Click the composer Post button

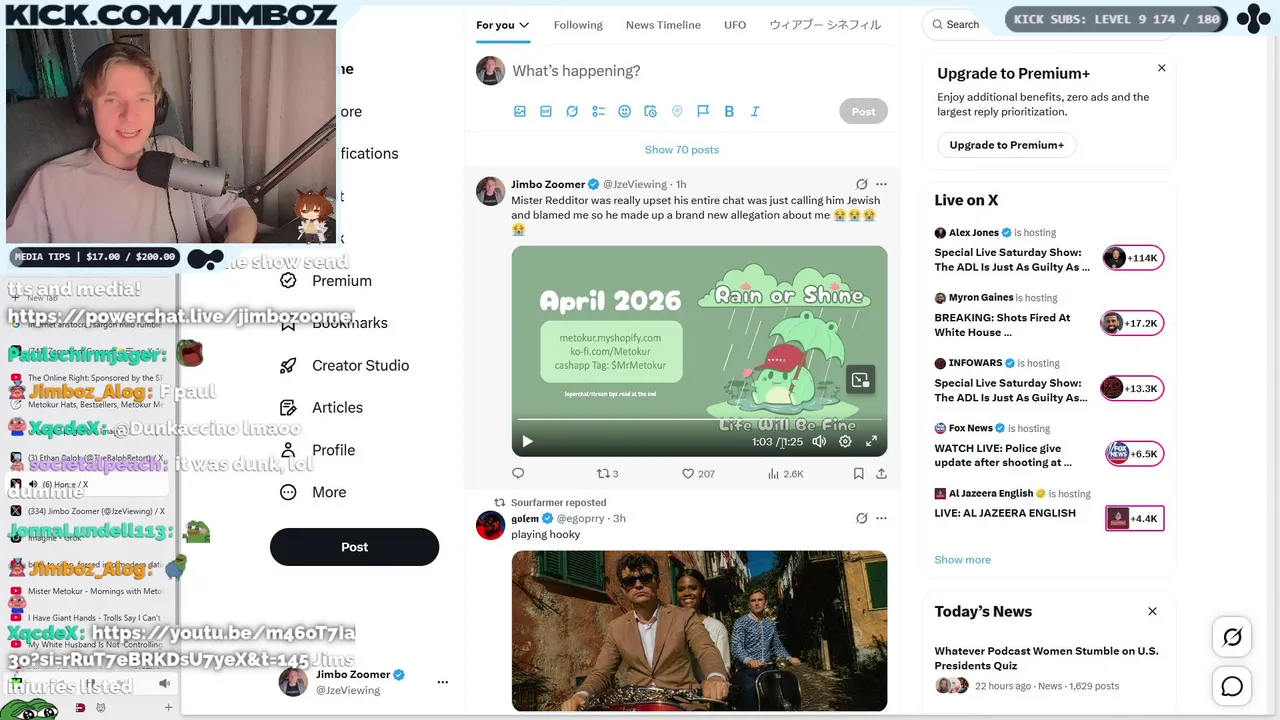863,111
